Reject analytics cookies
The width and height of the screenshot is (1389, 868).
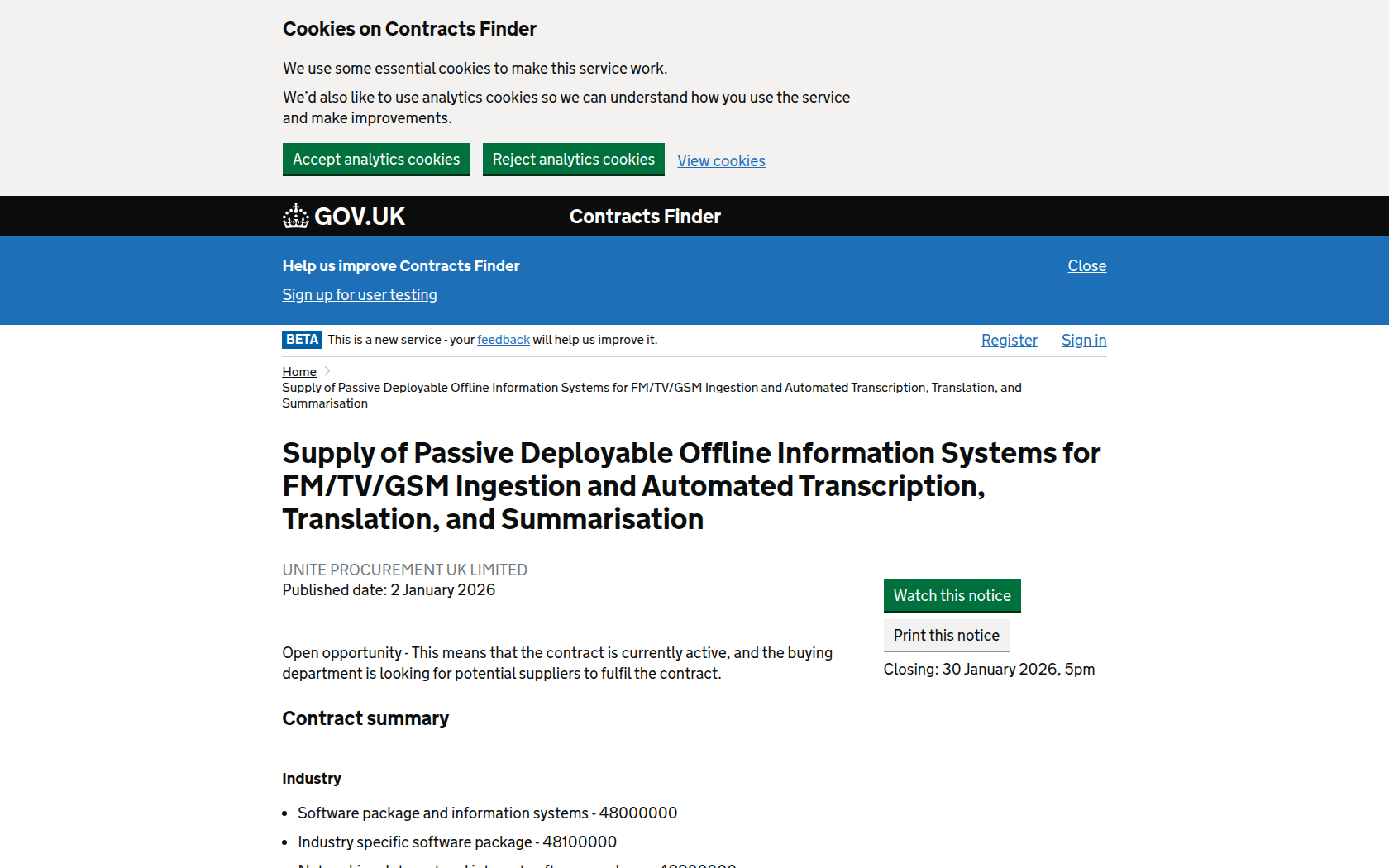(x=573, y=160)
